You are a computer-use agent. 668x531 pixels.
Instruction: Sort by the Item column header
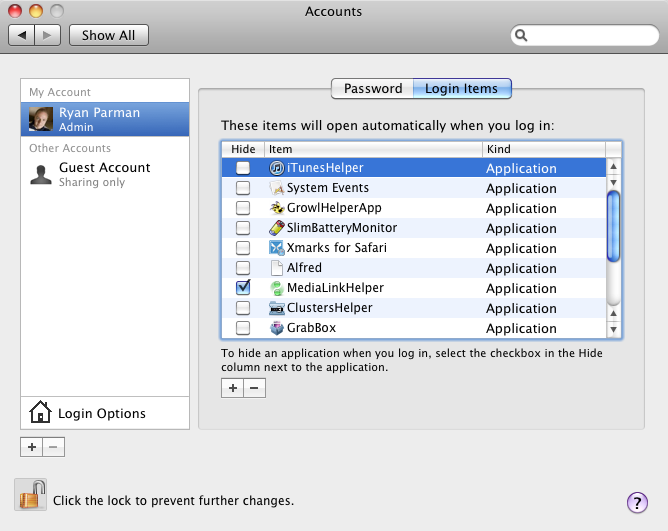tap(373, 149)
